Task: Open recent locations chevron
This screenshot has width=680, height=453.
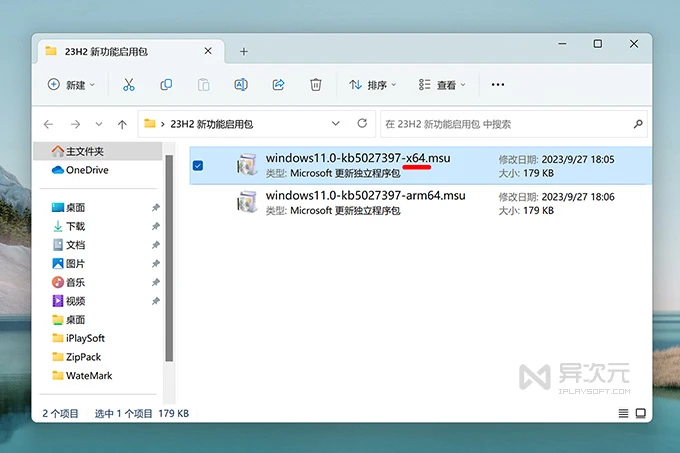Action: pos(99,124)
